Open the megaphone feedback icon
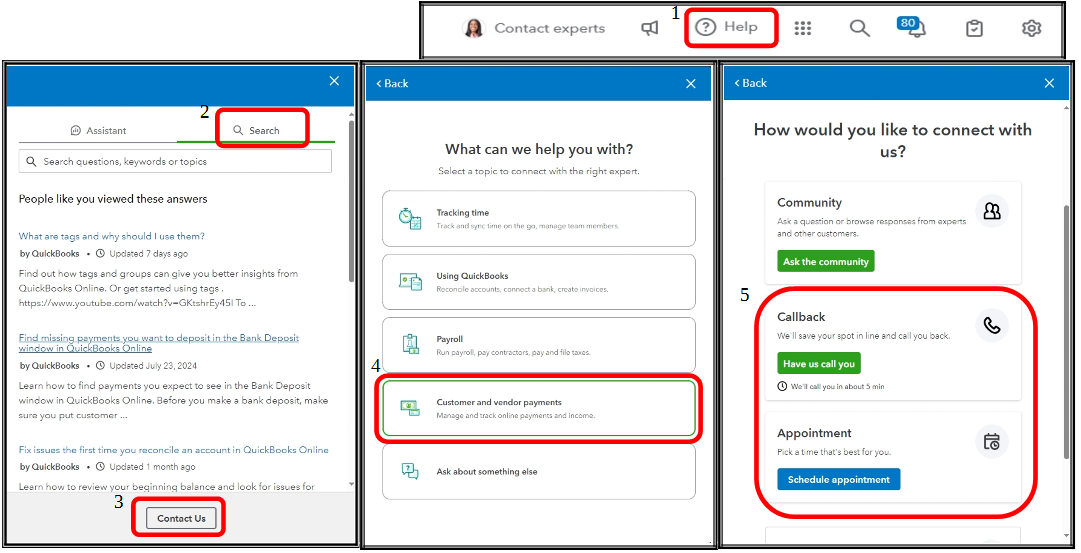The image size is (1081, 553). pyautogui.click(x=649, y=28)
